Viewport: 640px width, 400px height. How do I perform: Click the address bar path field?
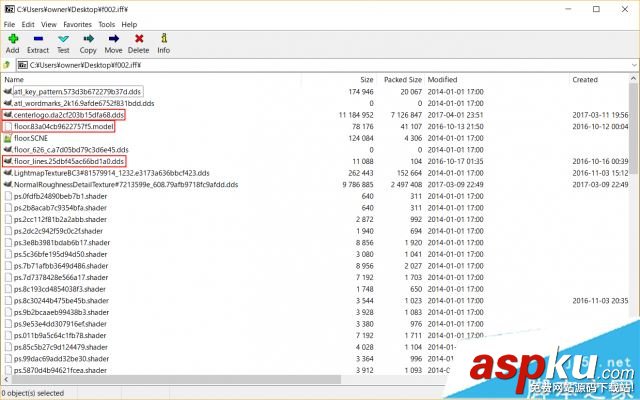tap(329, 65)
